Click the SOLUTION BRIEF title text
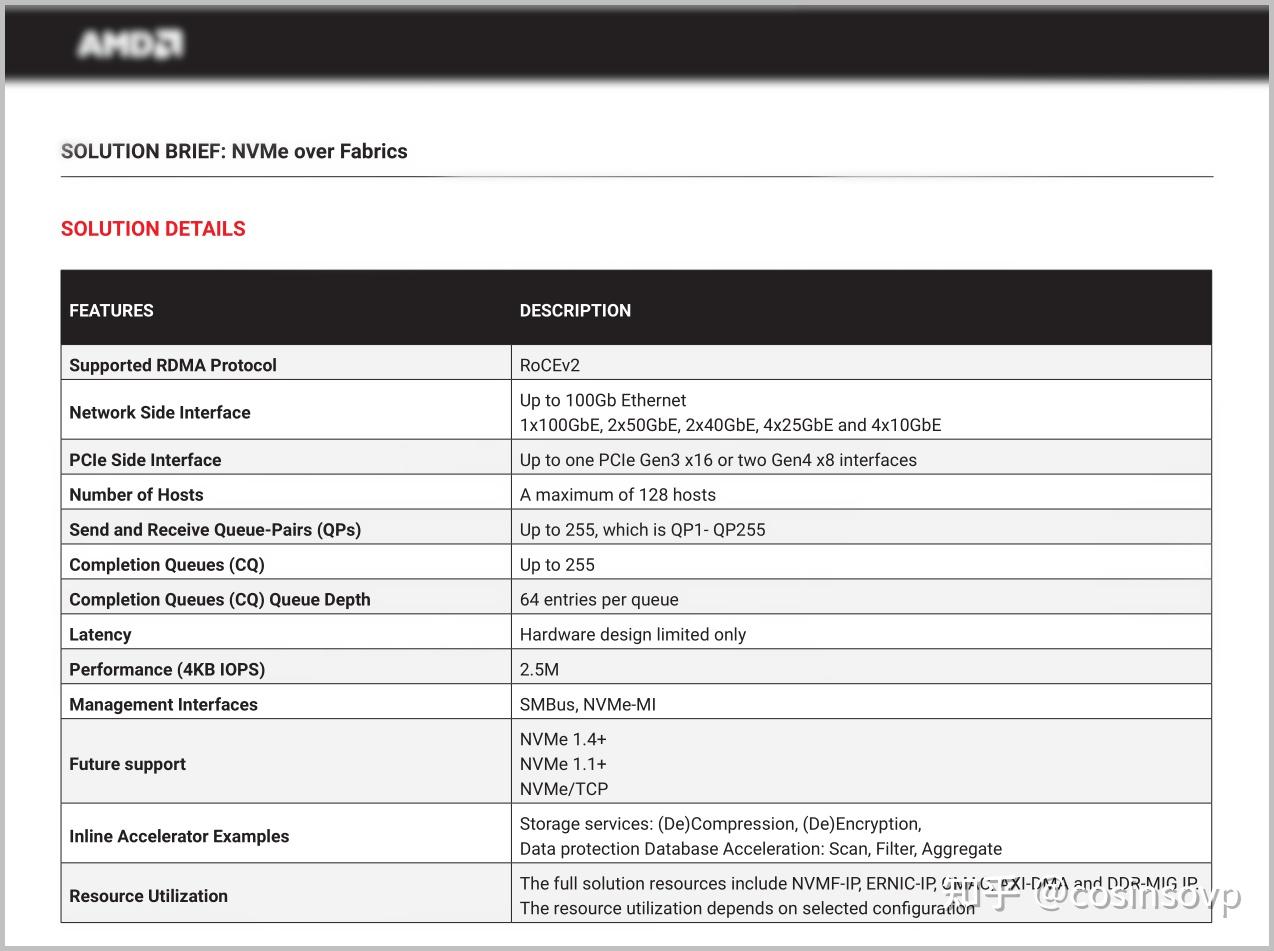This screenshot has height=951, width=1274. (234, 151)
